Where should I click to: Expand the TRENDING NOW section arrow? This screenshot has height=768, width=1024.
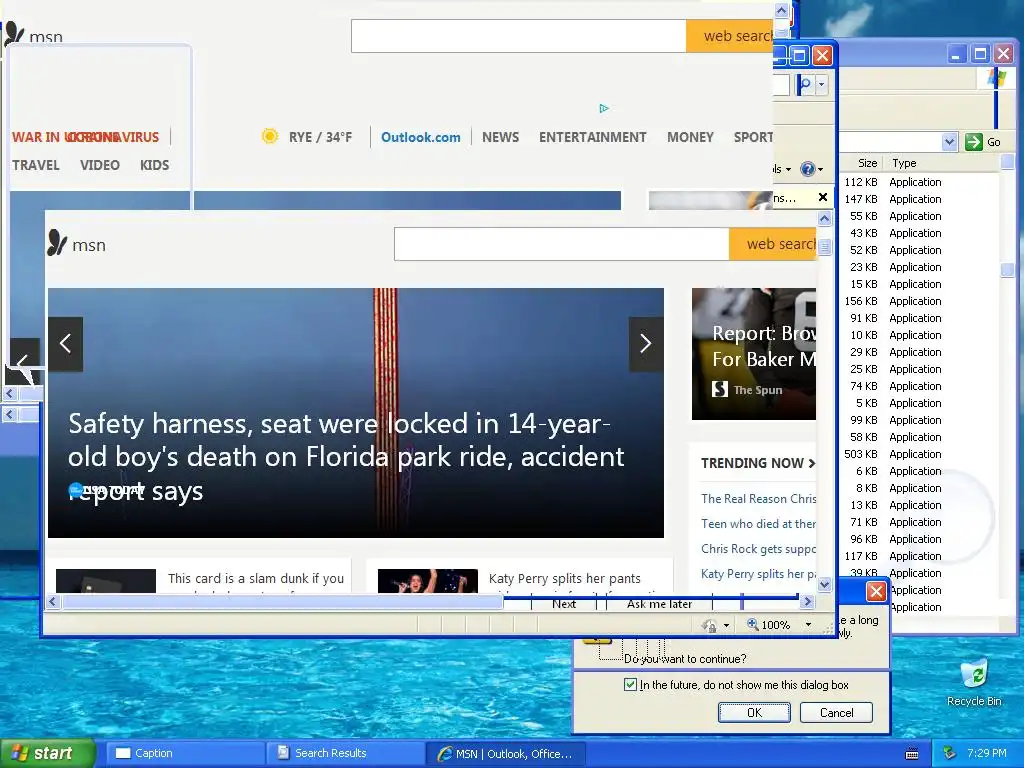coord(812,463)
